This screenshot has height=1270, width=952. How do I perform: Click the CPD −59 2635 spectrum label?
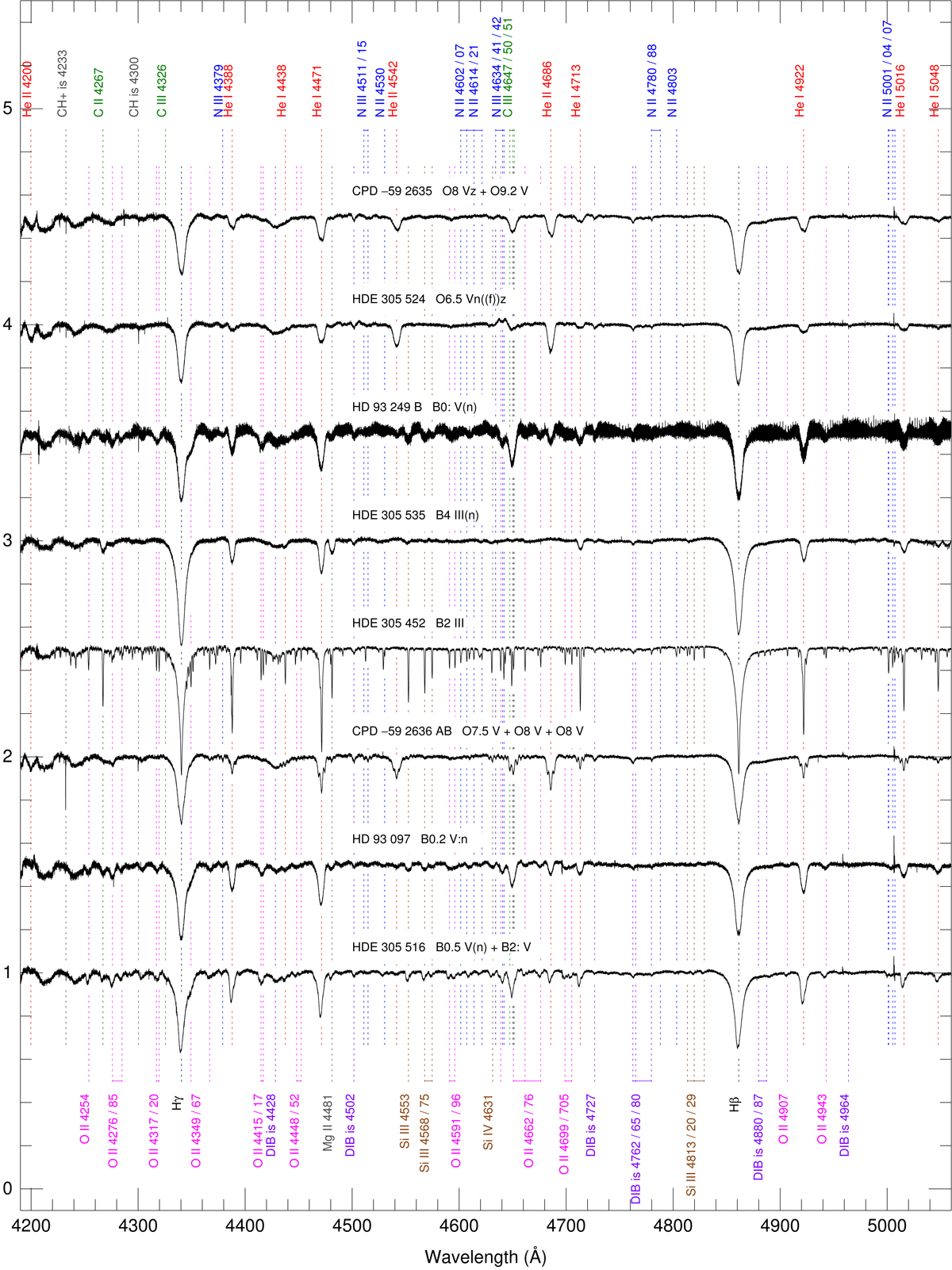440,191
